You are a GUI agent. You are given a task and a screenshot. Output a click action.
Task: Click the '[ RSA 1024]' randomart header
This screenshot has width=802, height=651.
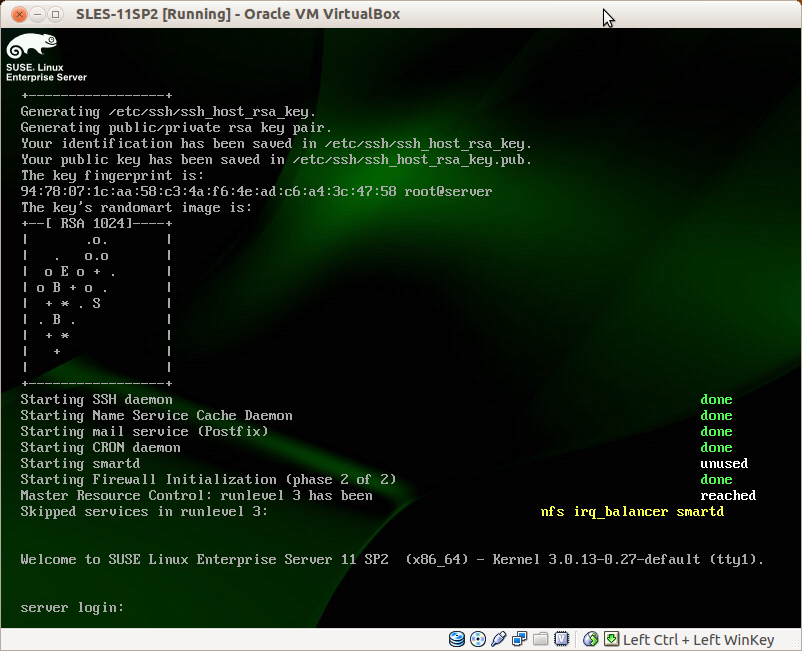point(88,223)
